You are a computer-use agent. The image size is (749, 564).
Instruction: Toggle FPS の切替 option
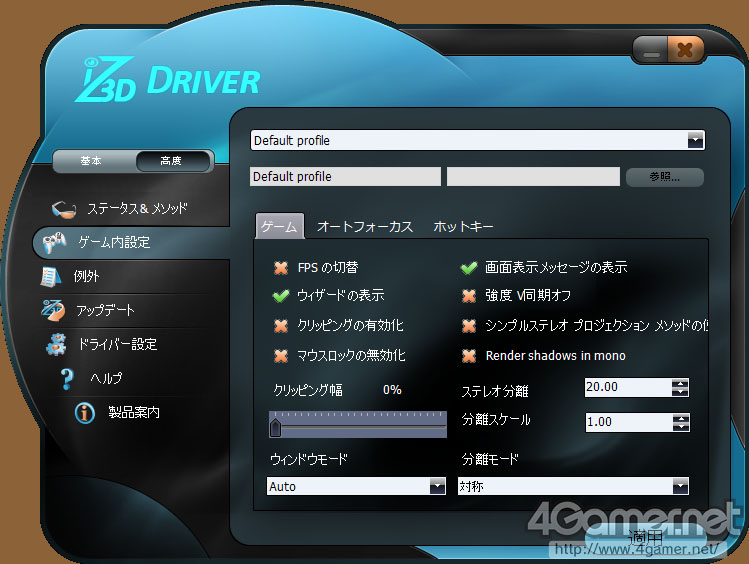(281, 268)
